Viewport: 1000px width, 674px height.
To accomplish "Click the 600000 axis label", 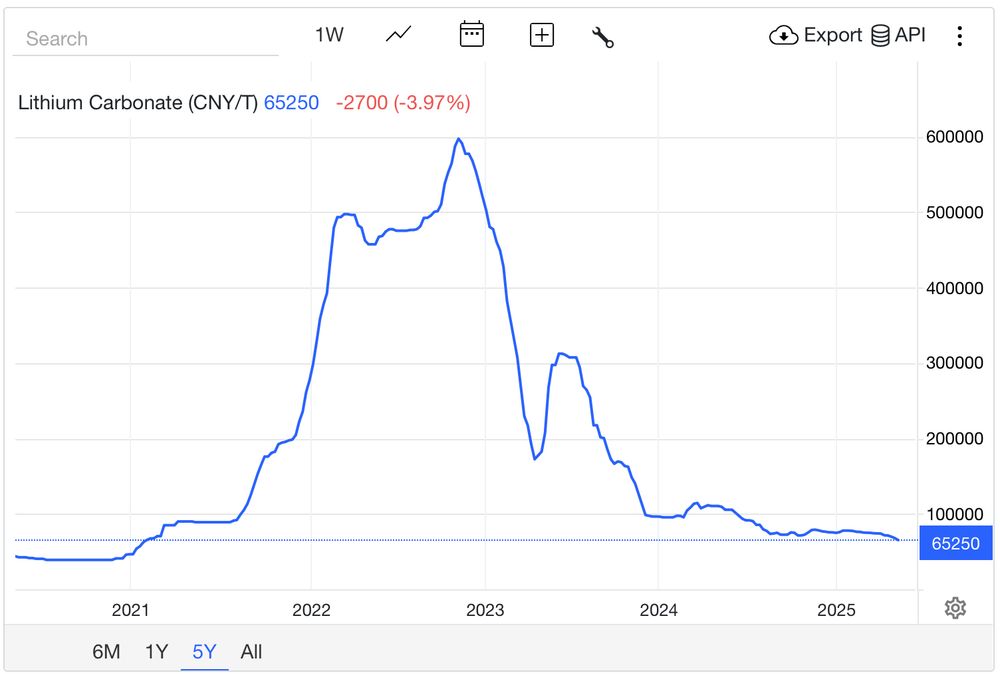I will click(954, 137).
